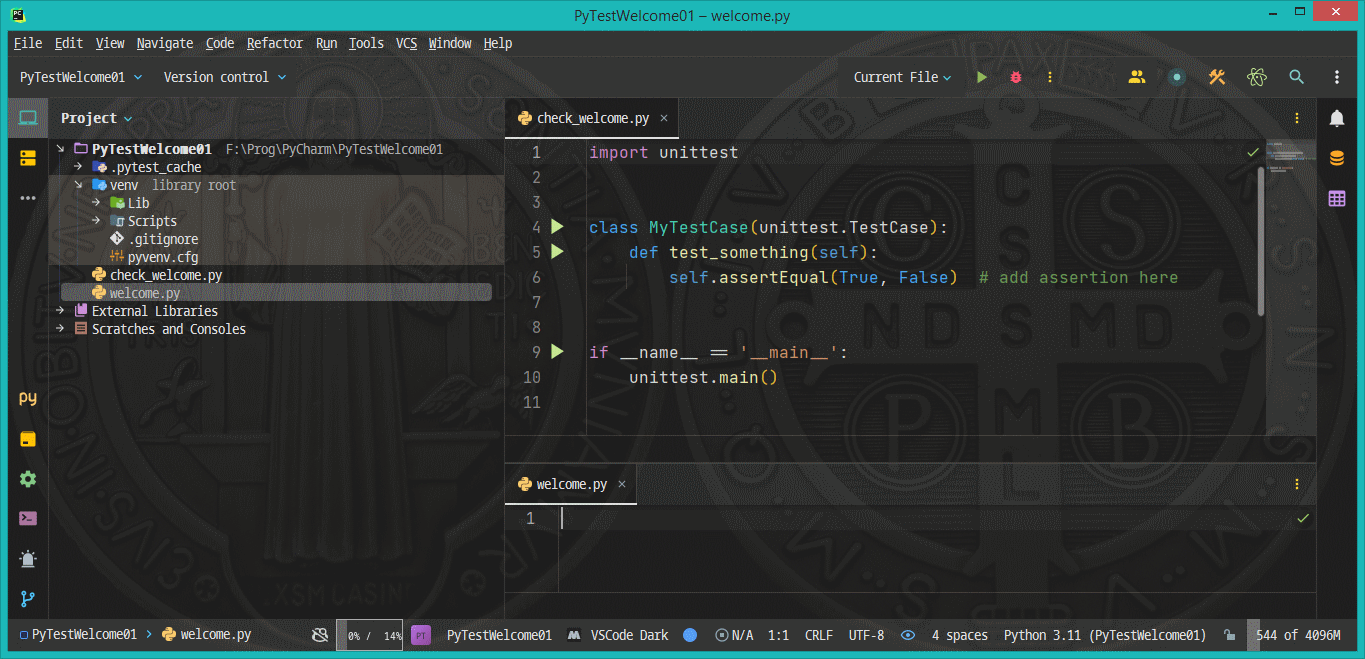Expand External Libraries node
Image resolution: width=1365 pixels, height=659 pixels.
(60, 311)
